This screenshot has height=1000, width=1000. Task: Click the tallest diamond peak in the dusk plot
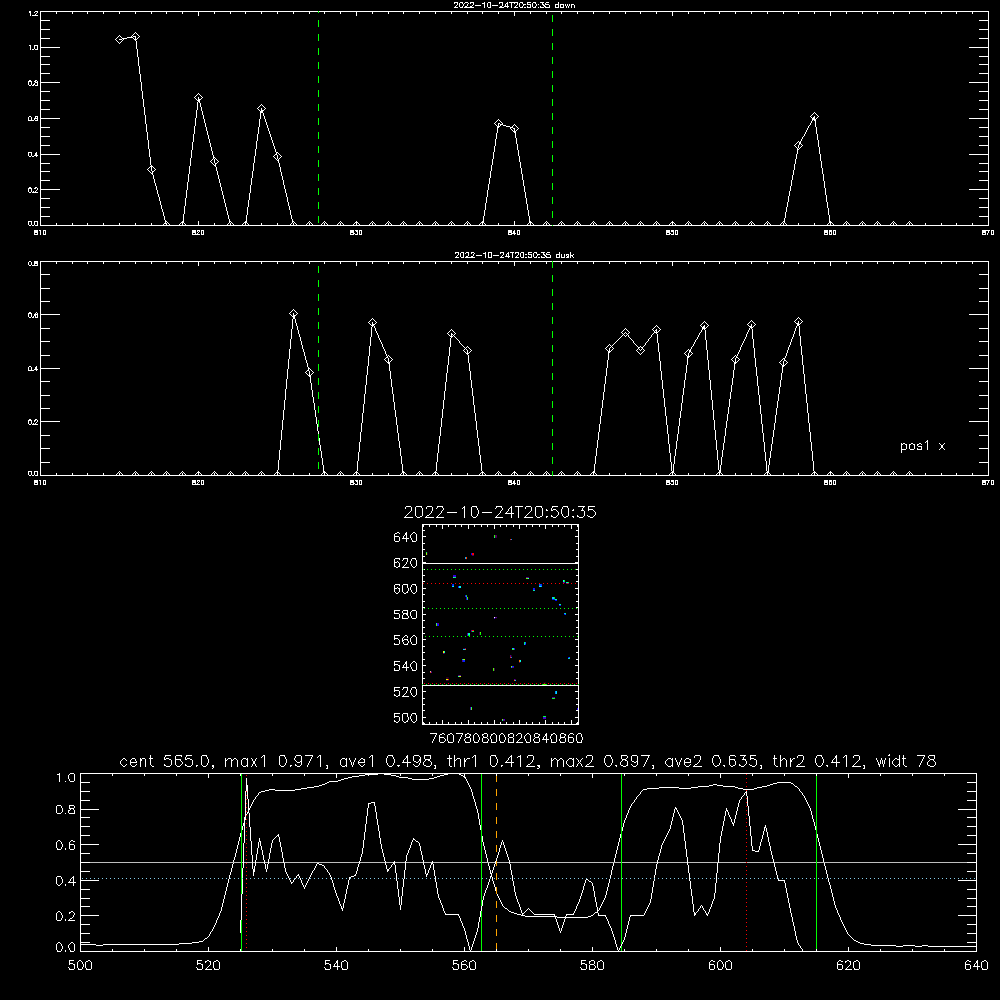293,314
